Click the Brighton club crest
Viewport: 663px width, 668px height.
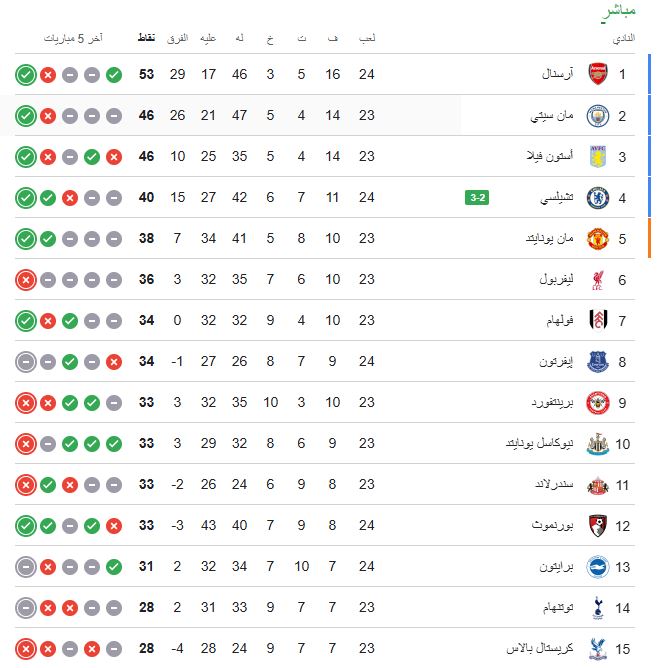click(x=597, y=565)
